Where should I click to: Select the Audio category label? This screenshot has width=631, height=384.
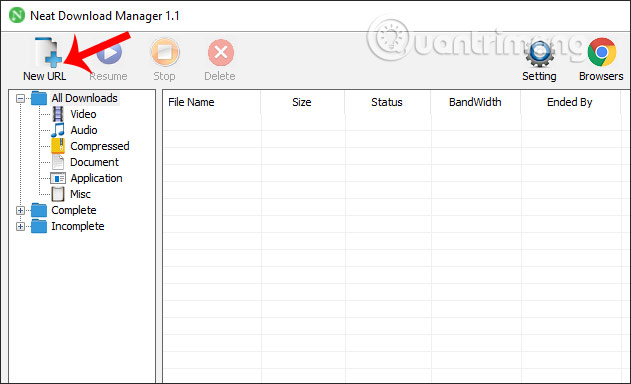84,130
